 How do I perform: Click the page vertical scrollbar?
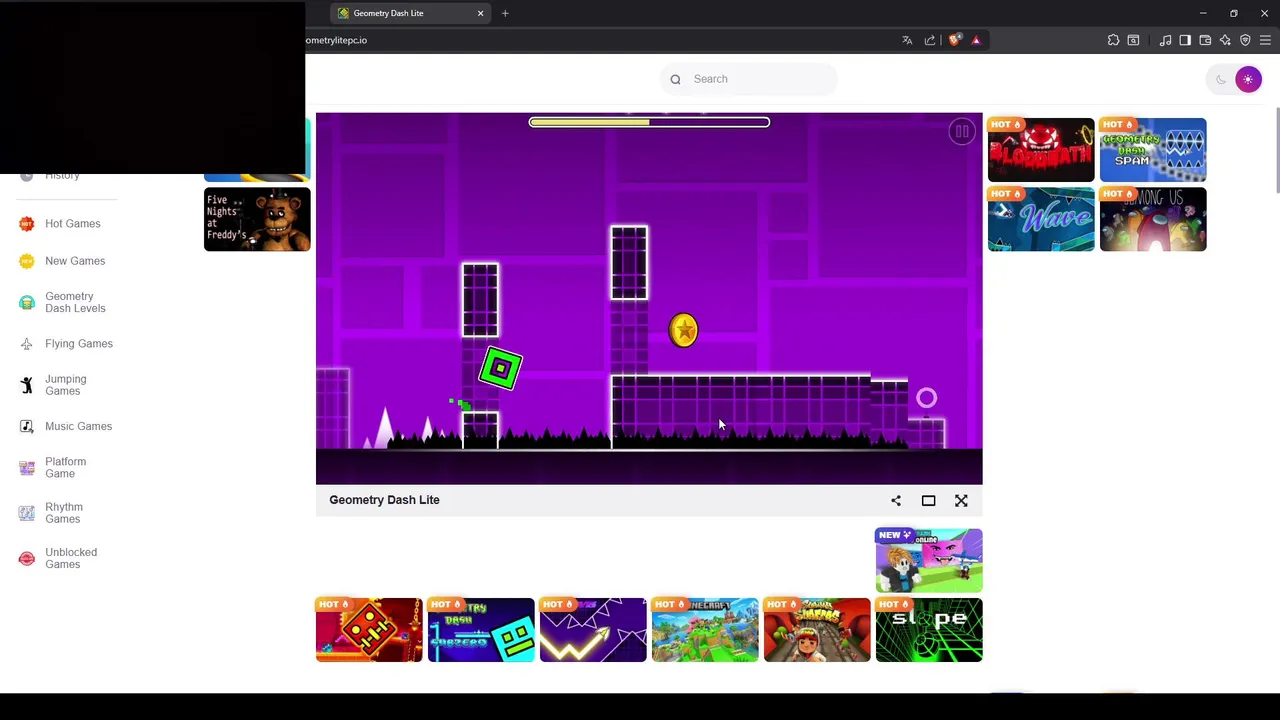point(1275,150)
